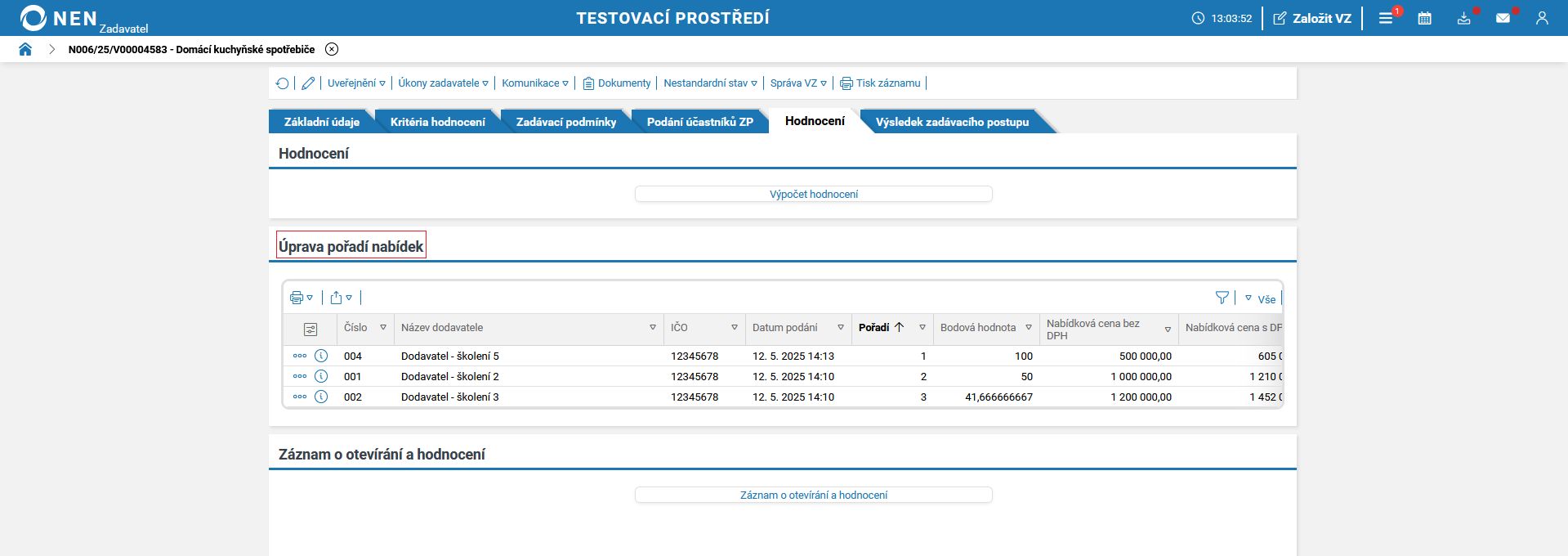This screenshot has width=1568, height=556.
Task: Click the refresh record icon
Action: tap(283, 83)
